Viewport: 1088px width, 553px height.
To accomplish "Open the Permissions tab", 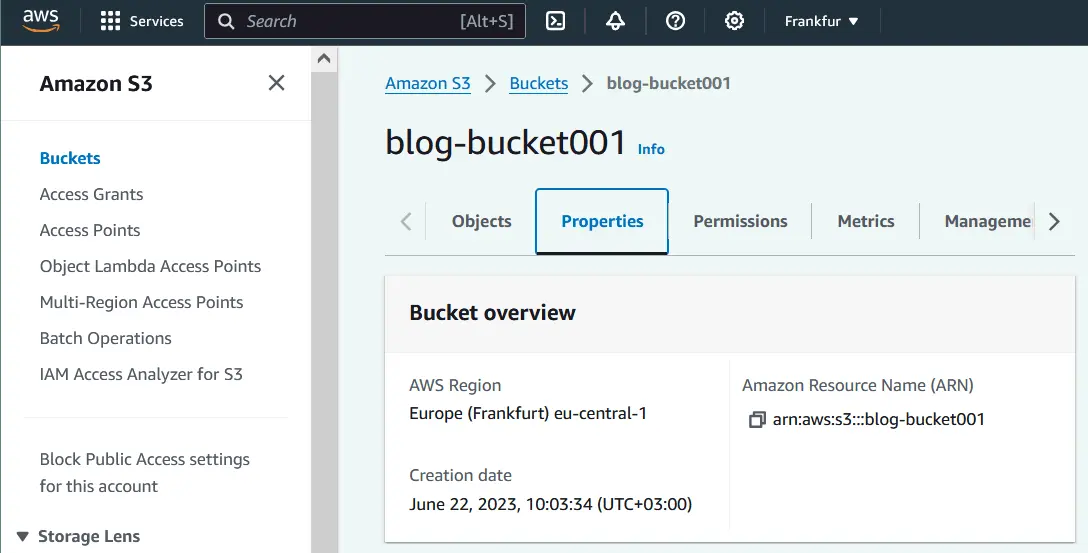I will click(740, 221).
